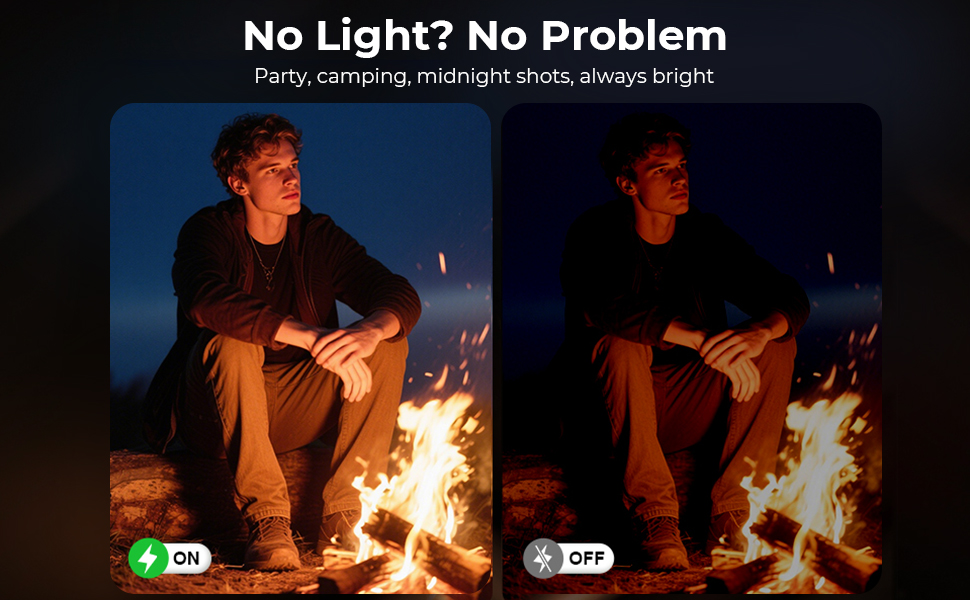970x600 pixels.
Task: Toggle the ON flash switch label
Action: (x=186, y=559)
